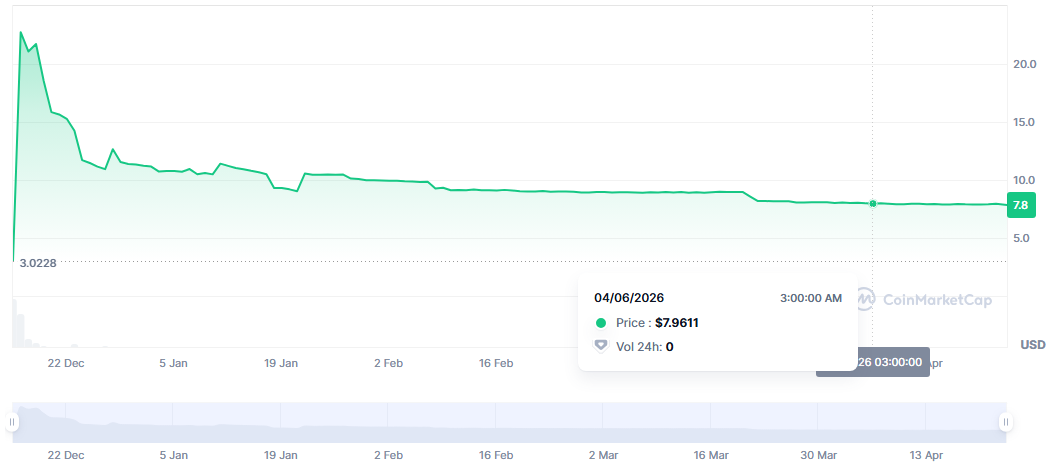Select the highlighted data point on price line
Image resolution: width=1047 pixels, height=473 pixels.
click(x=873, y=203)
